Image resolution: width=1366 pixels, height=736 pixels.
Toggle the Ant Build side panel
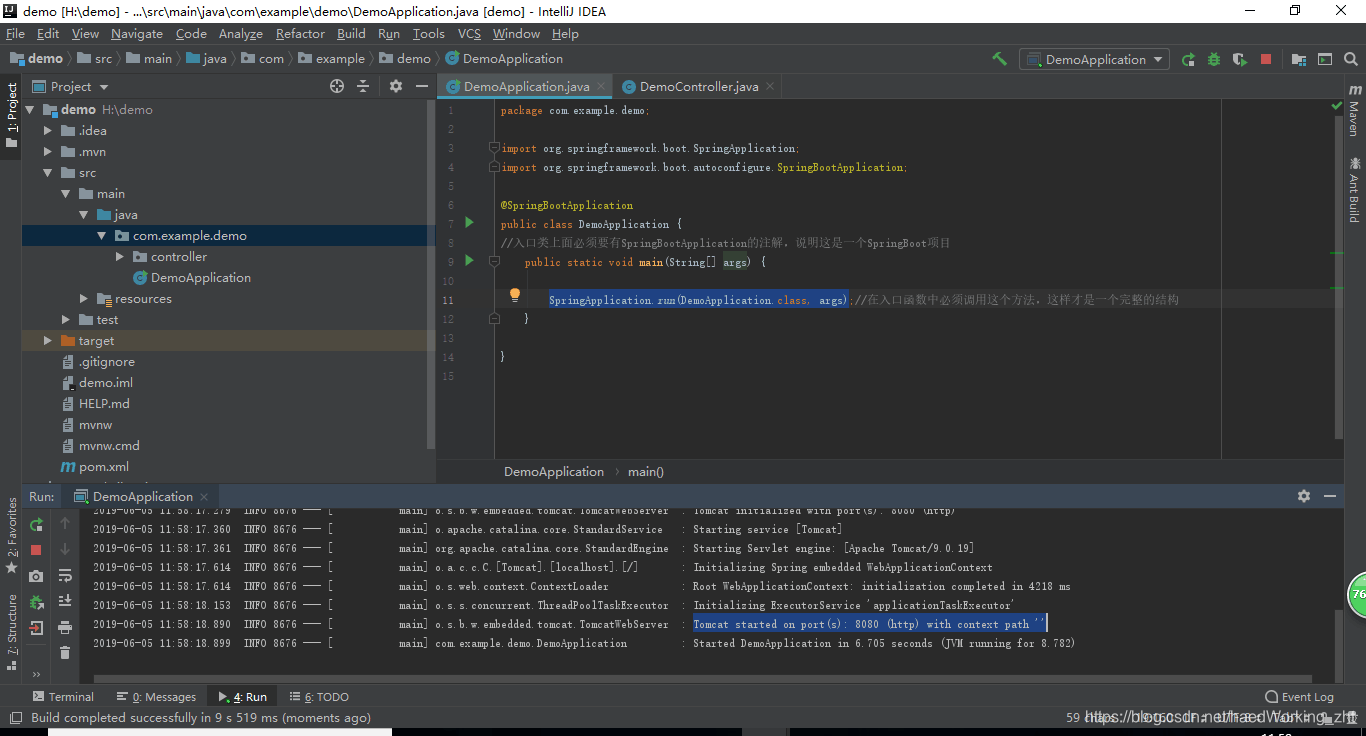(1354, 189)
